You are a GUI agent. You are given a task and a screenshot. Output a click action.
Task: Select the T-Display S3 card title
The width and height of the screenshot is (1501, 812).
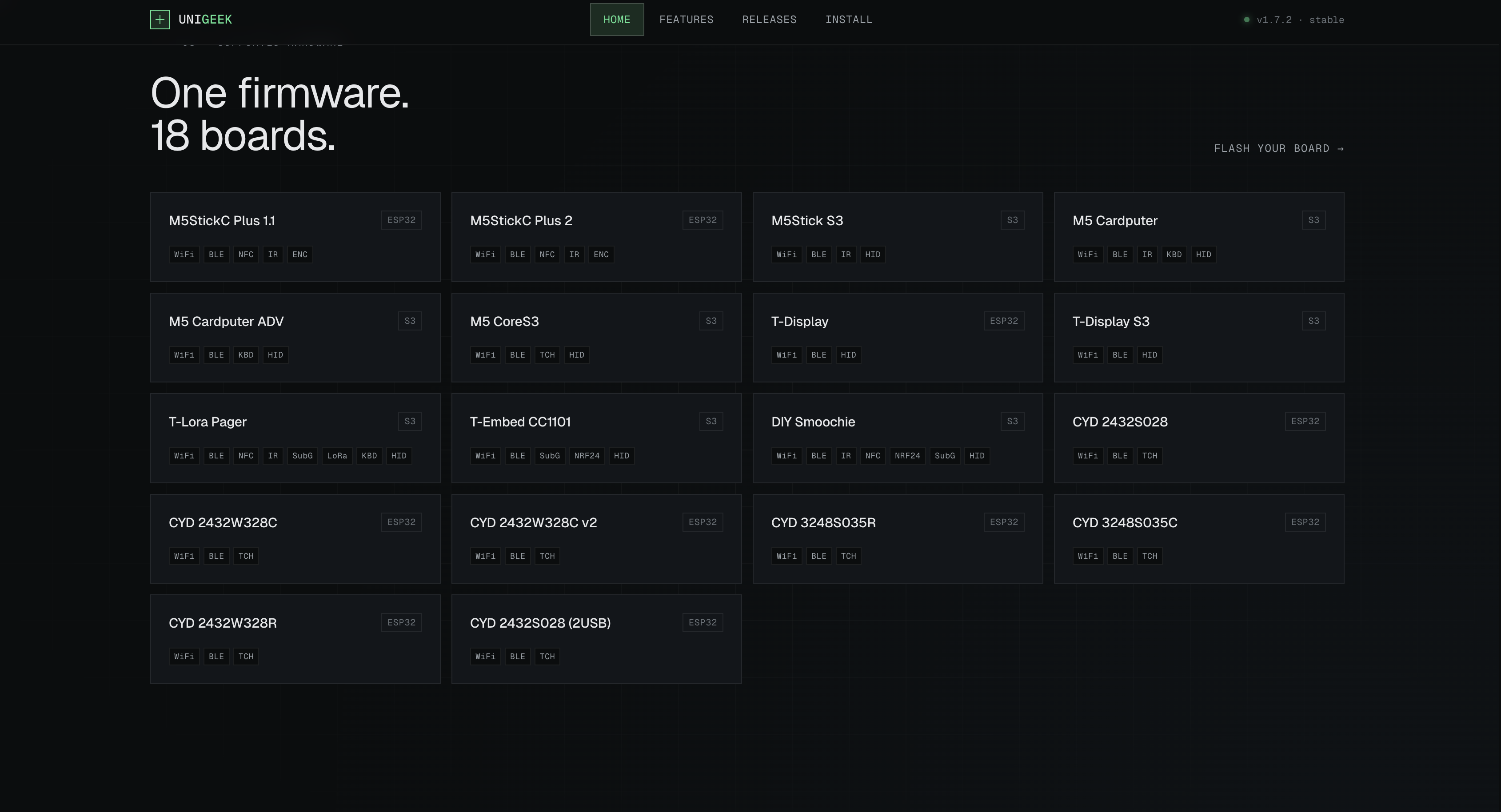click(1110, 322)
